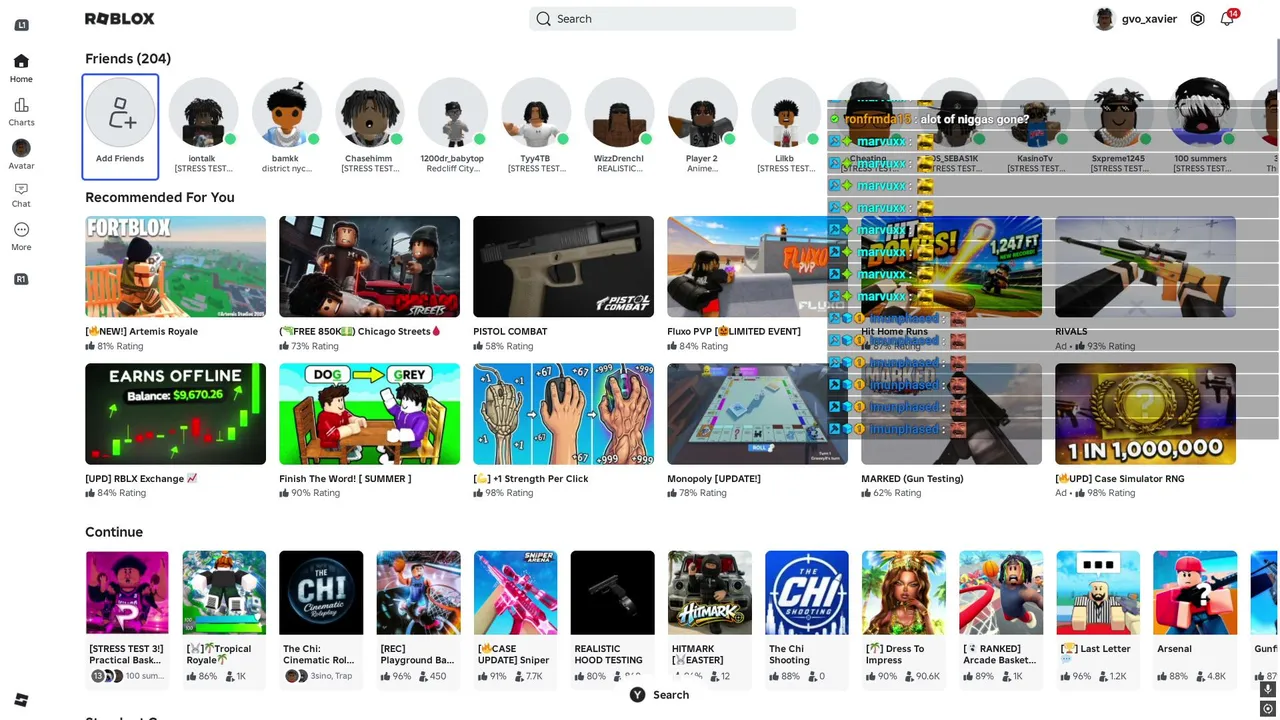This screenshot has width=1280, height=720.
Task: Open friend WizzDrenchI's avatar
Action: point(619,112)
